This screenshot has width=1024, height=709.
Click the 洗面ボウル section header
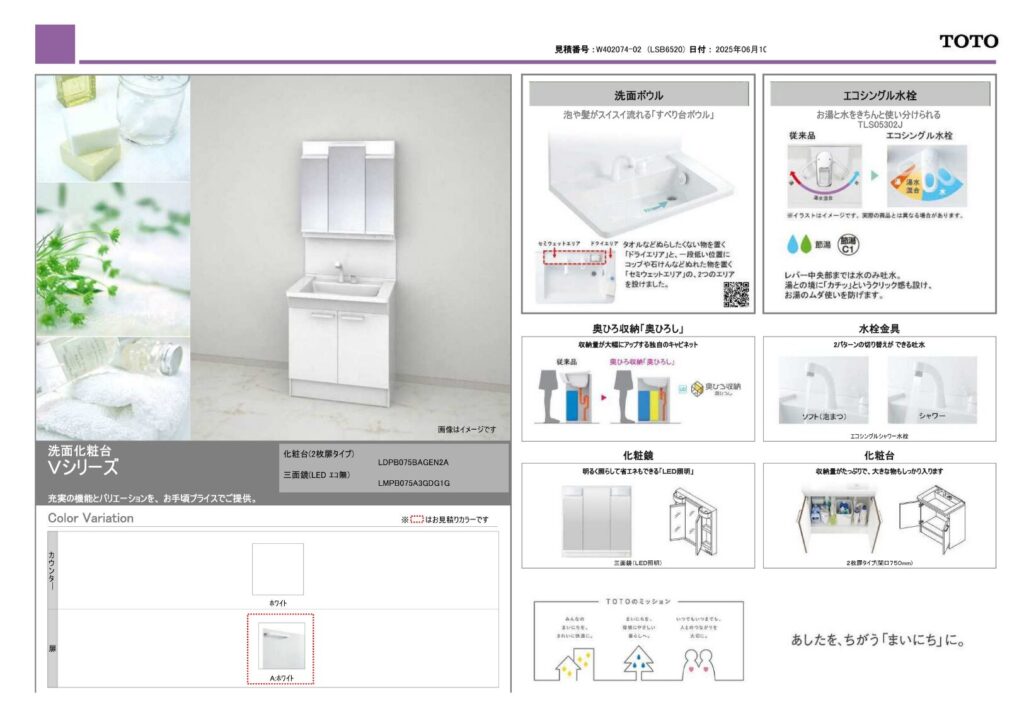point(638,95)
